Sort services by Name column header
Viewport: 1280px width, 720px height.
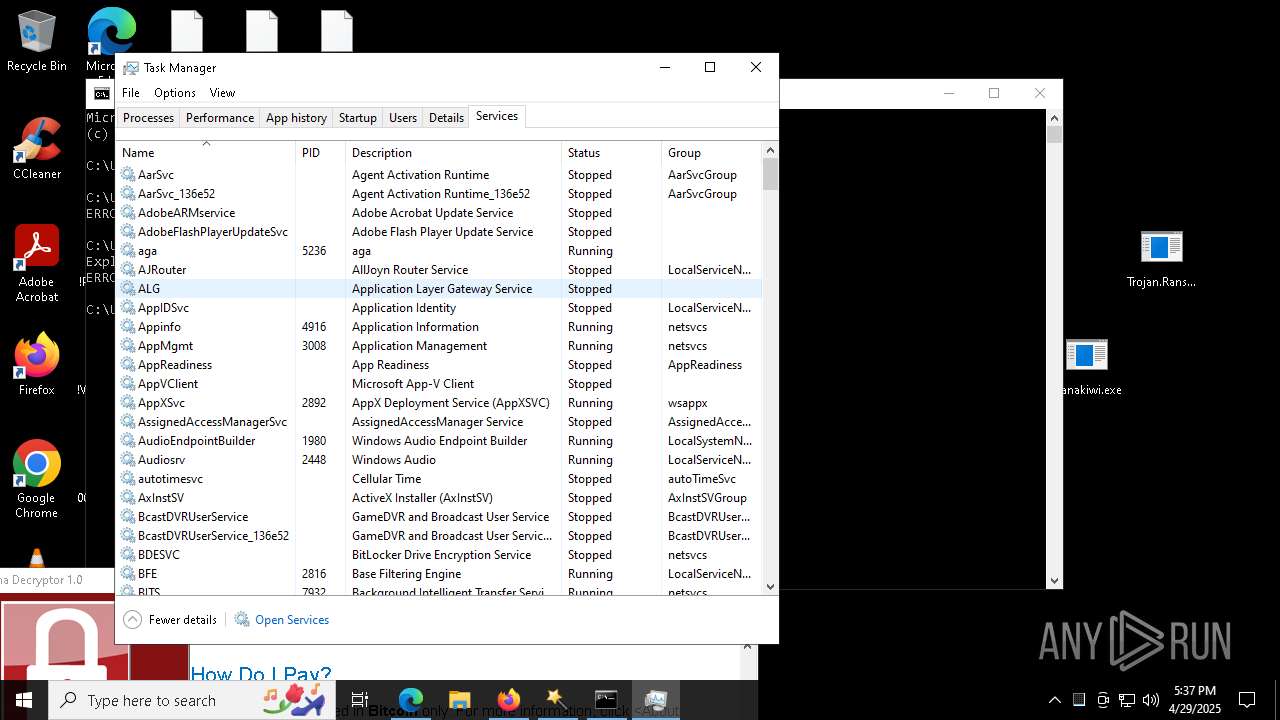point(206,152)
